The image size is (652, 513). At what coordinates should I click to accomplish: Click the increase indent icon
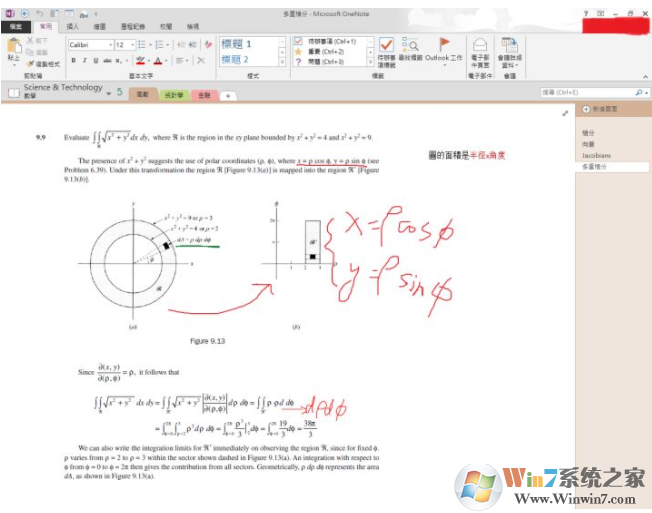tap(192, 44)
